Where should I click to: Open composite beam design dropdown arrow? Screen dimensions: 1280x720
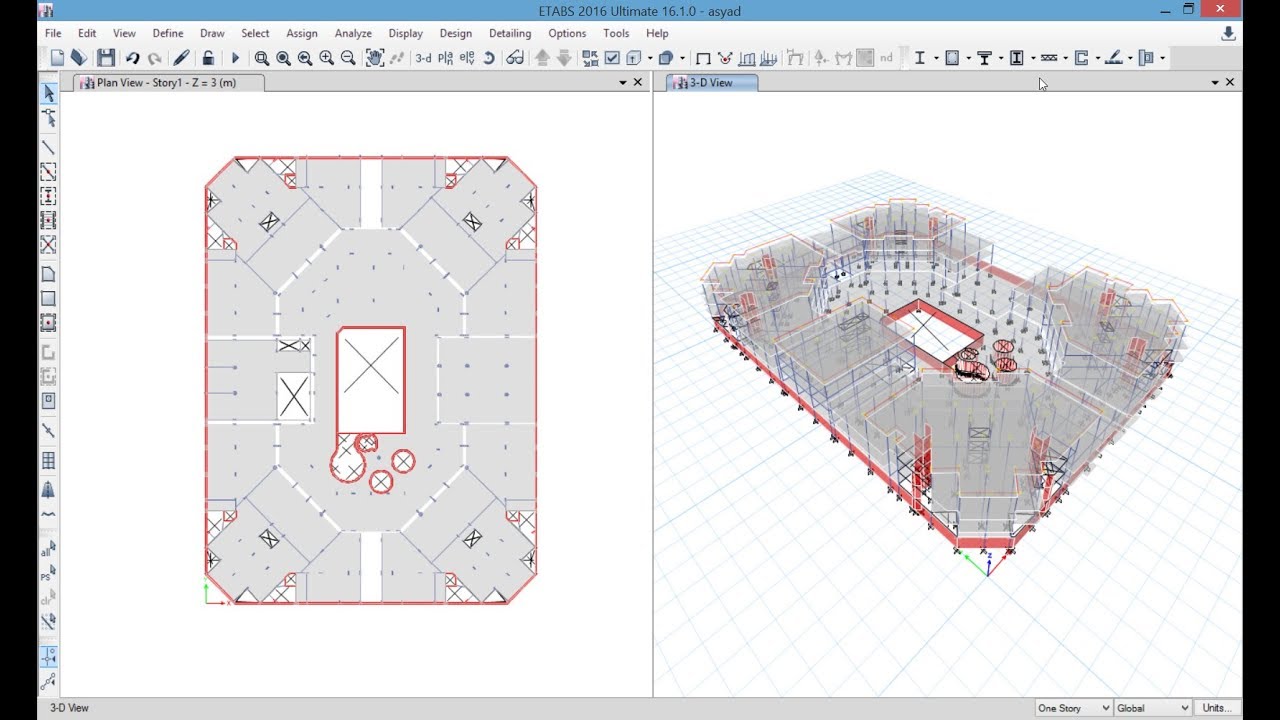(1001, 58)
